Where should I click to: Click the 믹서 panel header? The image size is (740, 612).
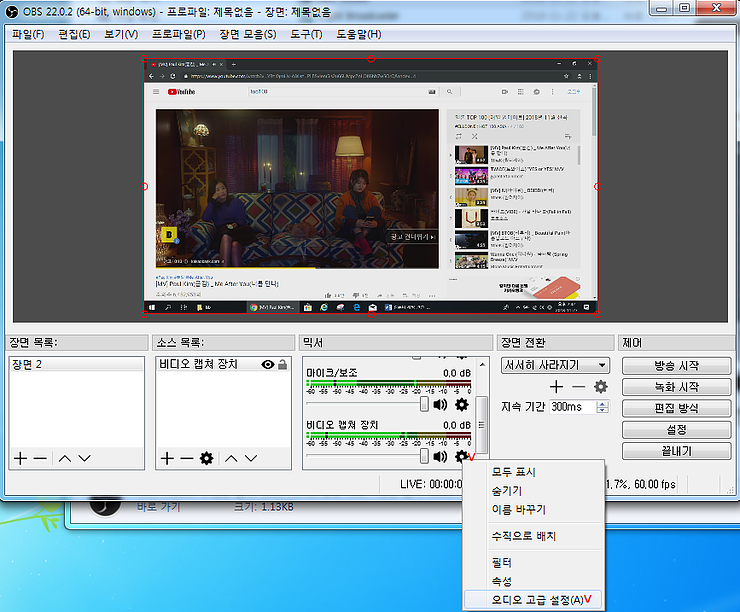pyautogui.click(x=395, y=343)
